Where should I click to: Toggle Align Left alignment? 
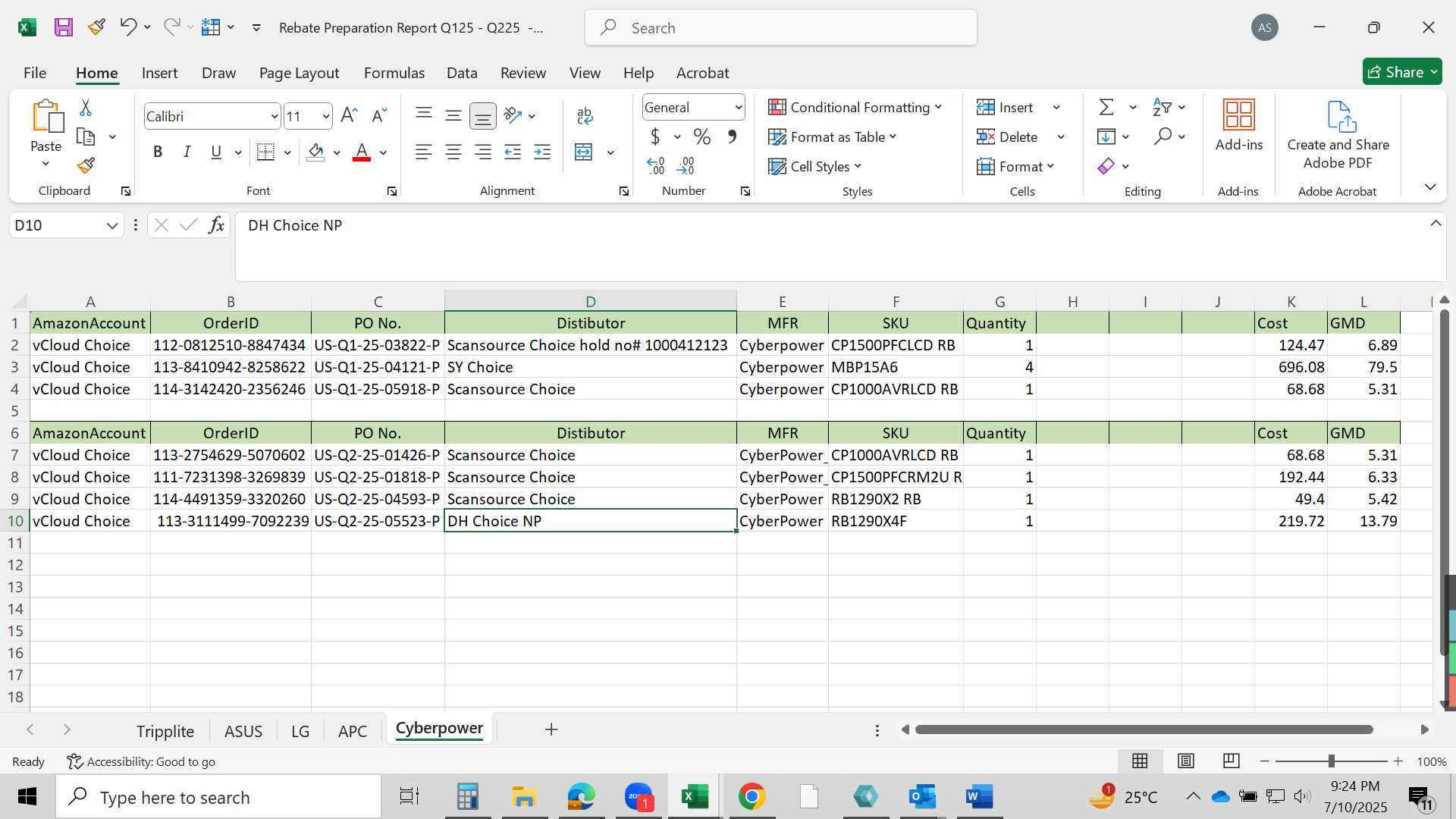click(x=424, y=152)
